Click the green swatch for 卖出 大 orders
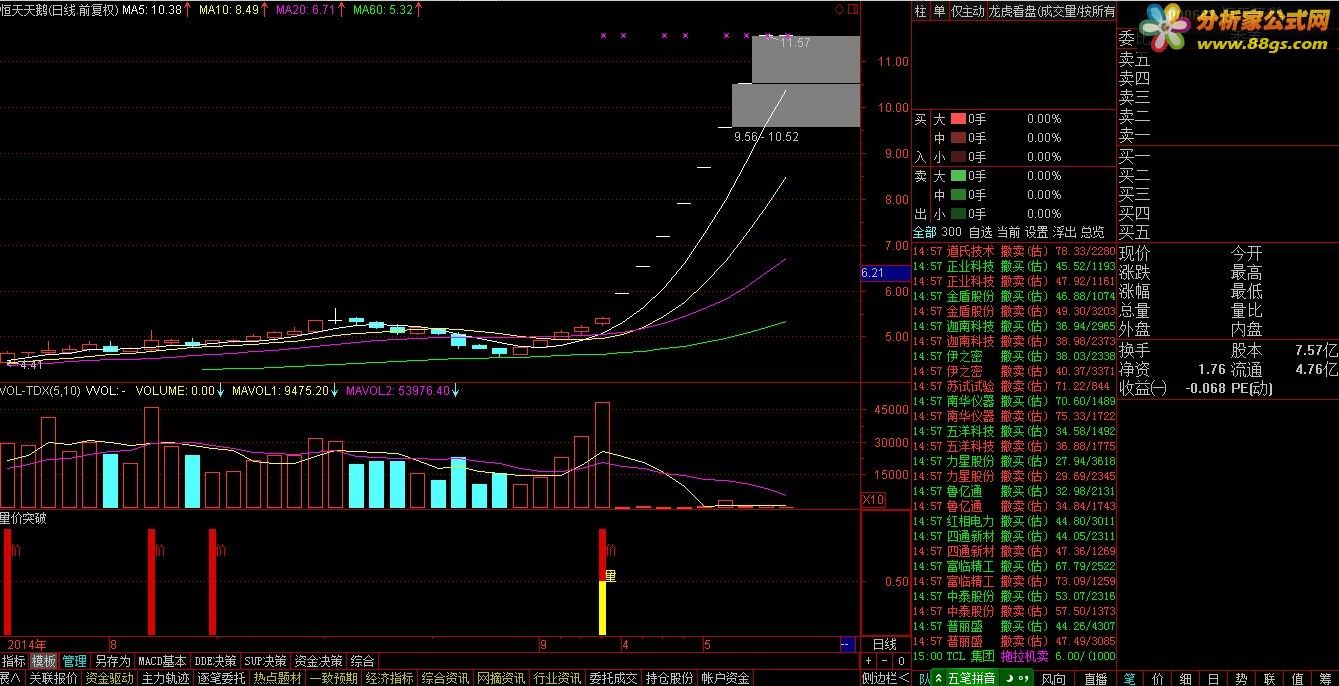 point(958,176)
